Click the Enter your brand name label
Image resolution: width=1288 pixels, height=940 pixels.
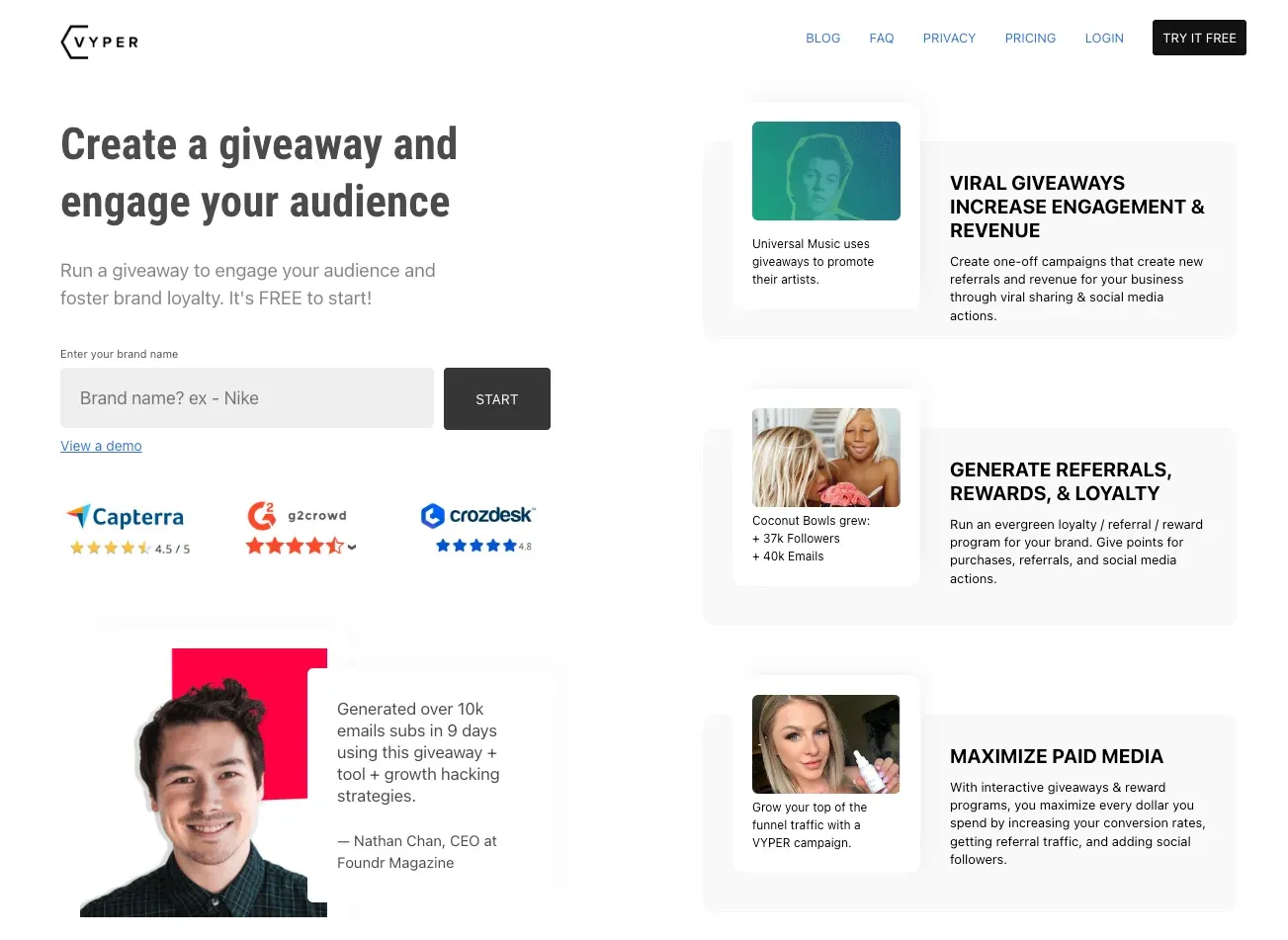click(x=120, y=354)
